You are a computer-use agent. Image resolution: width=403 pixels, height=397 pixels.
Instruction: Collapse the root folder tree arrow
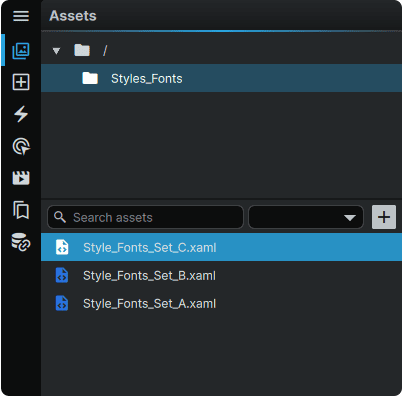pos(56,51)
